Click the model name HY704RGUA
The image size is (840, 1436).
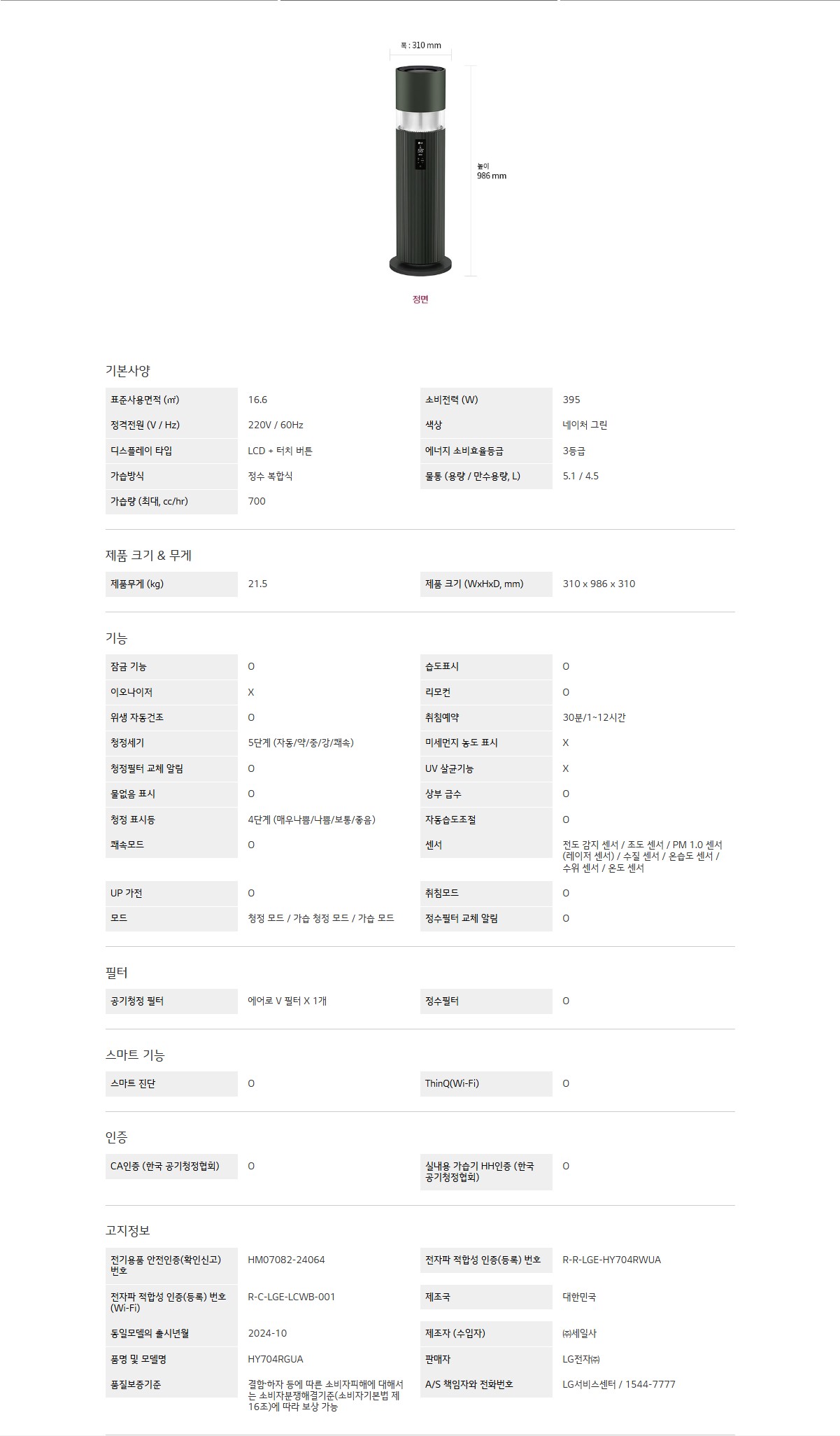click(276, 1359)
